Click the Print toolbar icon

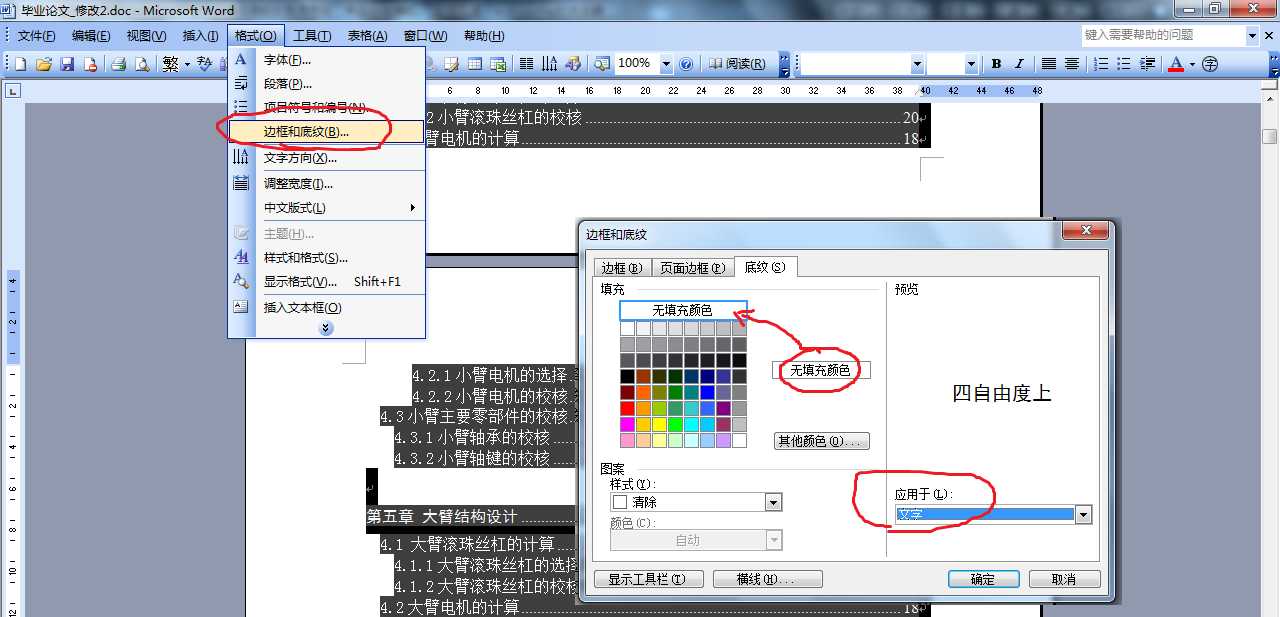118,64
